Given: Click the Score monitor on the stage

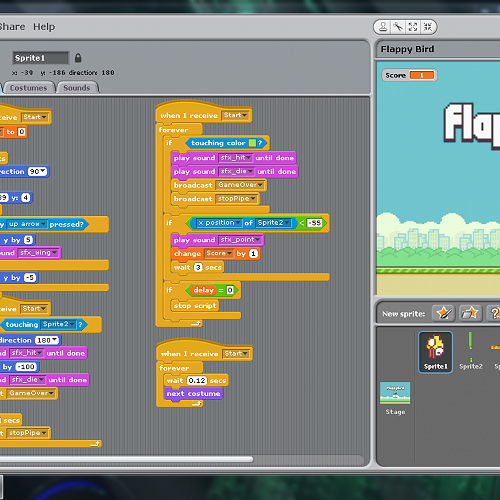Looking at the screenshot, I should [x=409, y=75].
